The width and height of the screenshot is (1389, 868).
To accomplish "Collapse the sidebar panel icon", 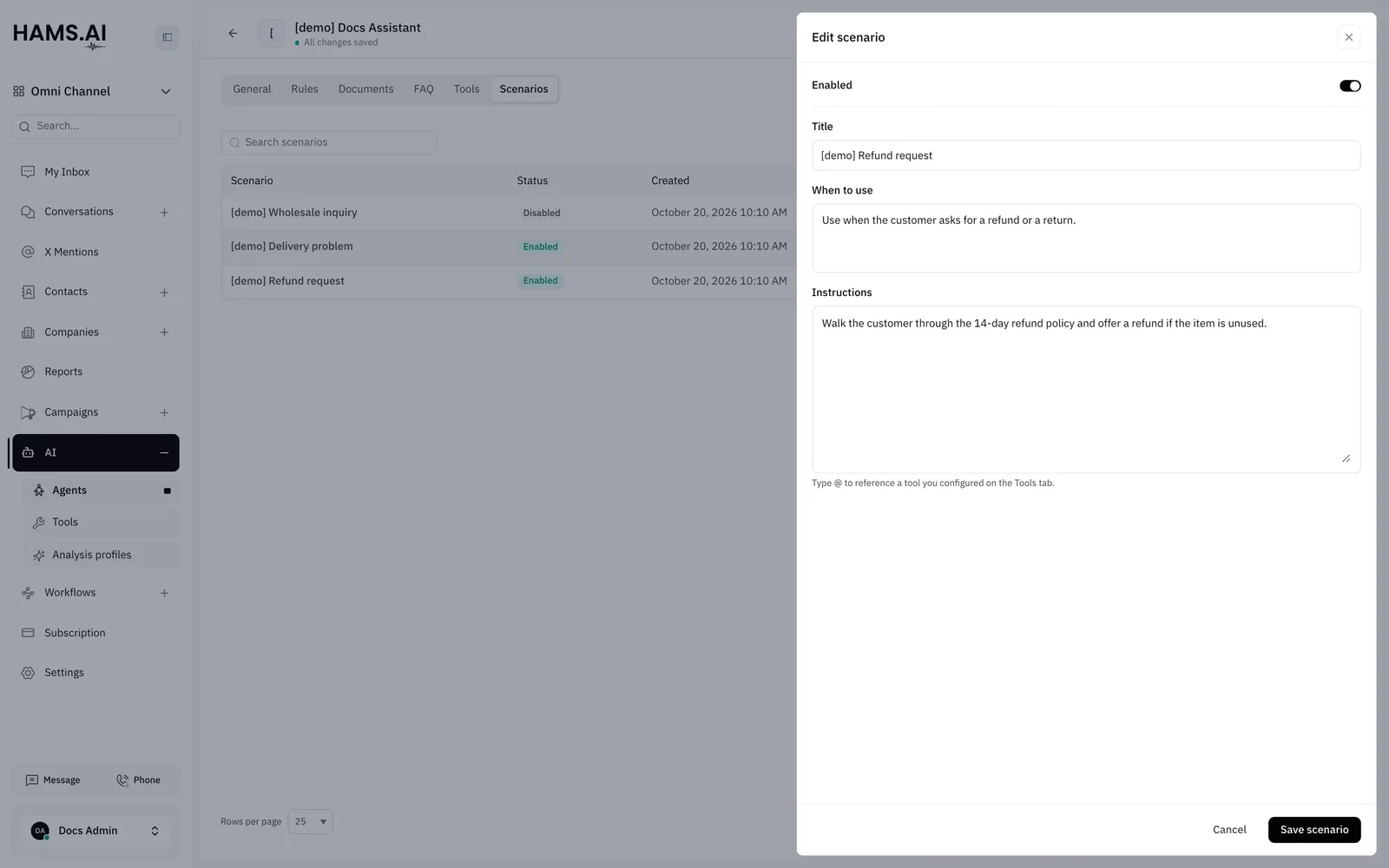I will coord(167,37).
